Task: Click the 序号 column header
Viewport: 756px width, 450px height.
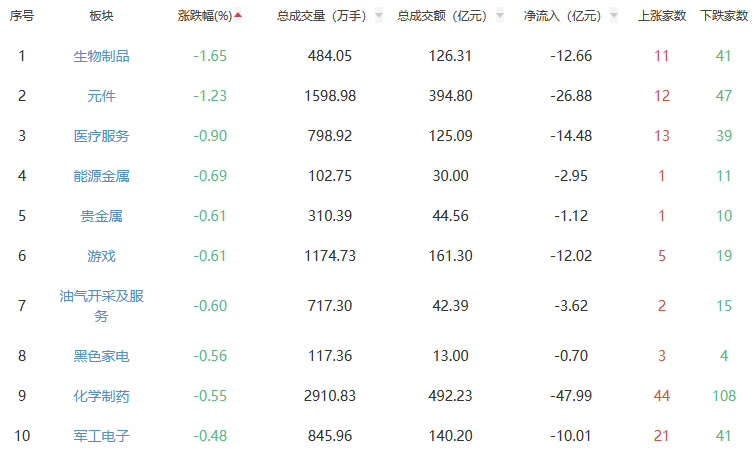Action: pyautogui.click(x=22, y=16)
